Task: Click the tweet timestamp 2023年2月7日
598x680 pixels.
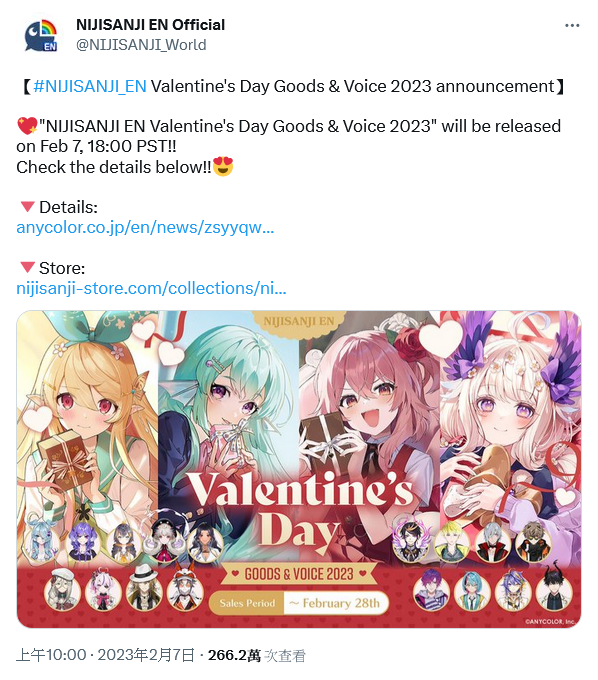Action: [146, 655]
